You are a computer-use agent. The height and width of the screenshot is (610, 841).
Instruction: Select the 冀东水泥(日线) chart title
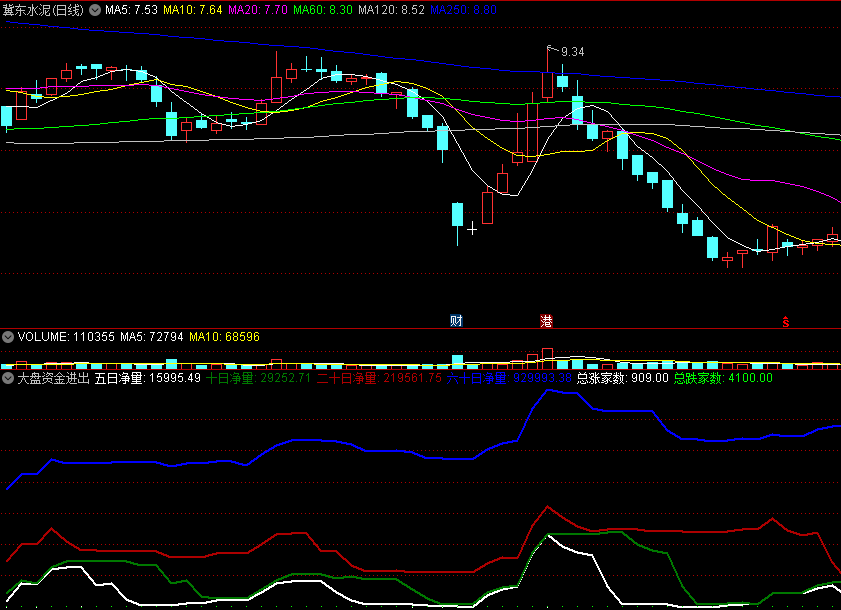(x=43, y=10)
